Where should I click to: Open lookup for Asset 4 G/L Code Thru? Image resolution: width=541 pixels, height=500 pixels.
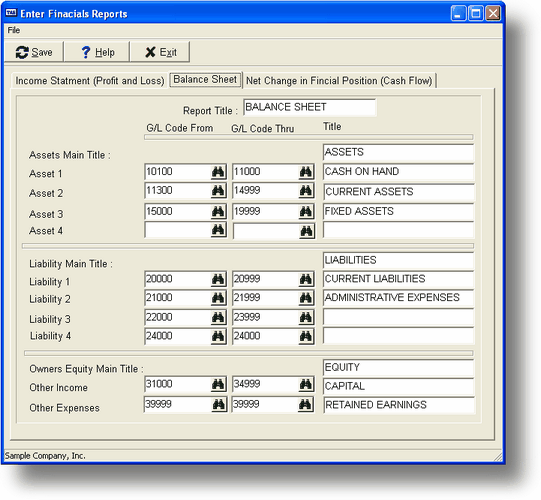(306, 231)
